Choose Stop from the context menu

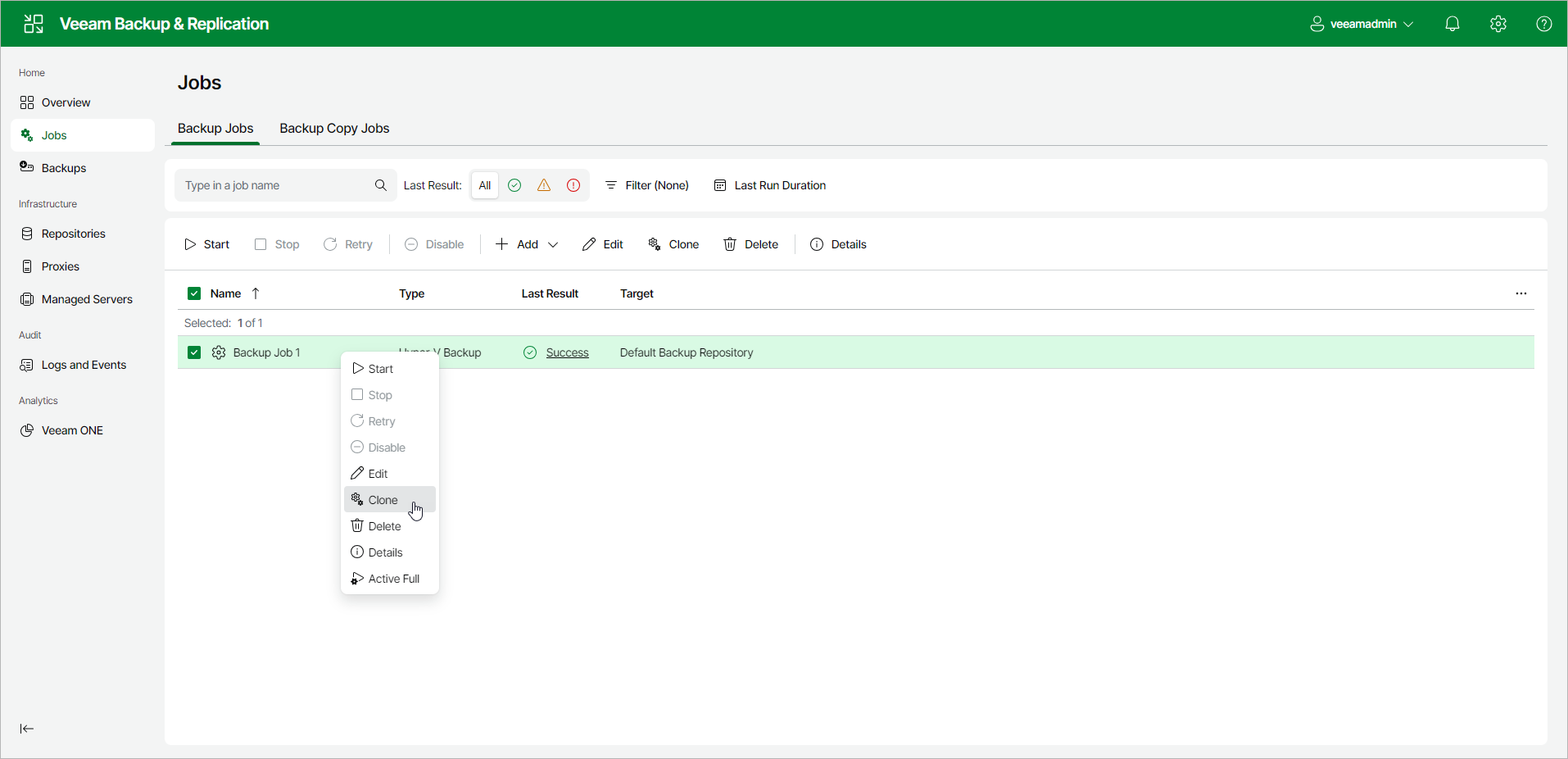(390, 395)
